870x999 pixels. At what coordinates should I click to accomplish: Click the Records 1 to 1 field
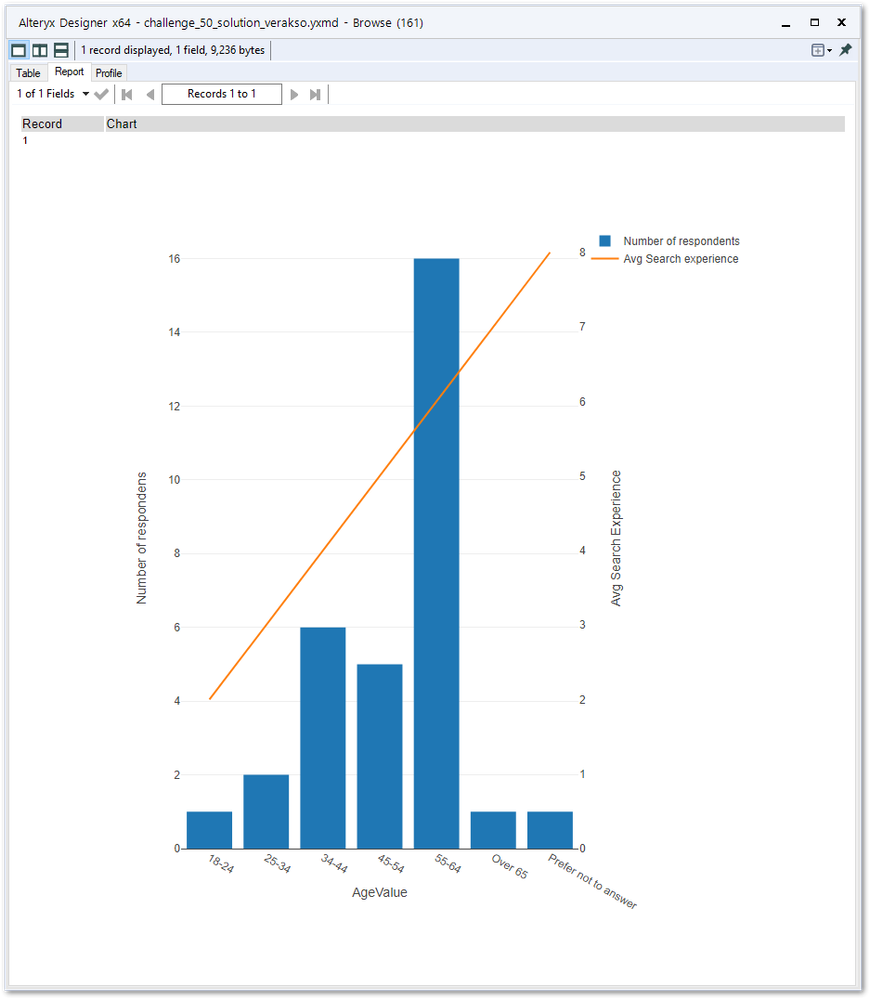[221, 93]
